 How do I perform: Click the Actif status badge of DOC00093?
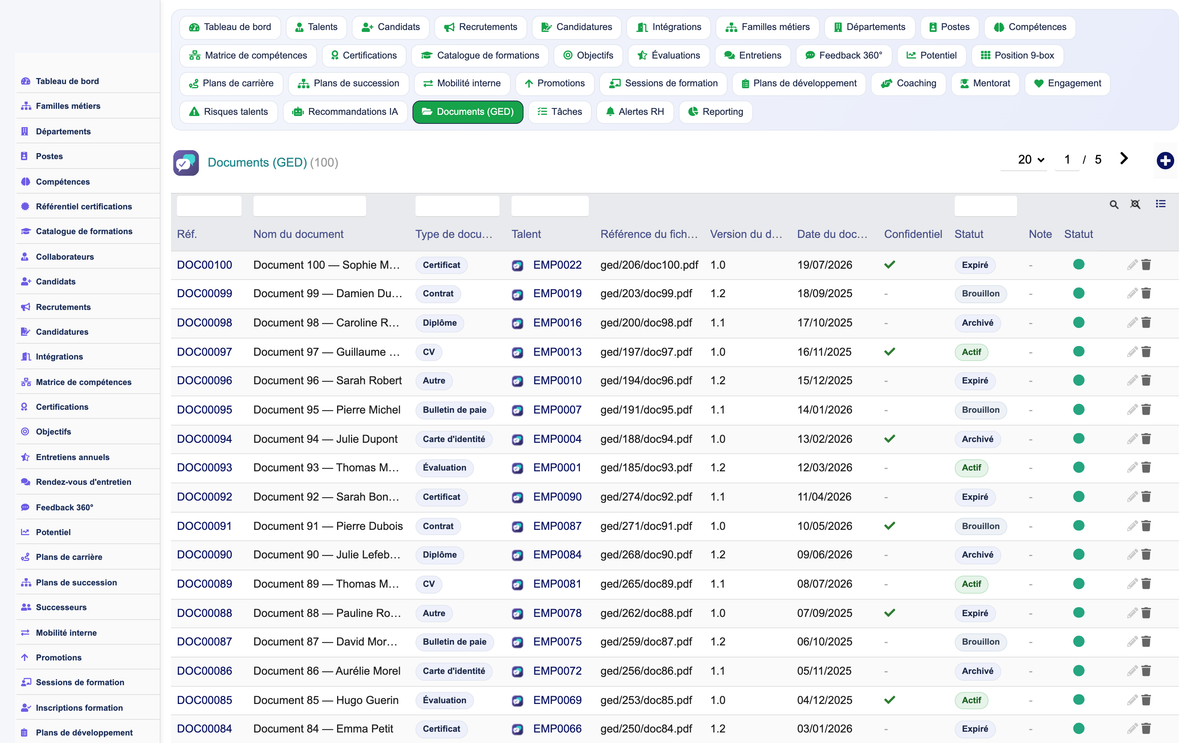(971, 468)
